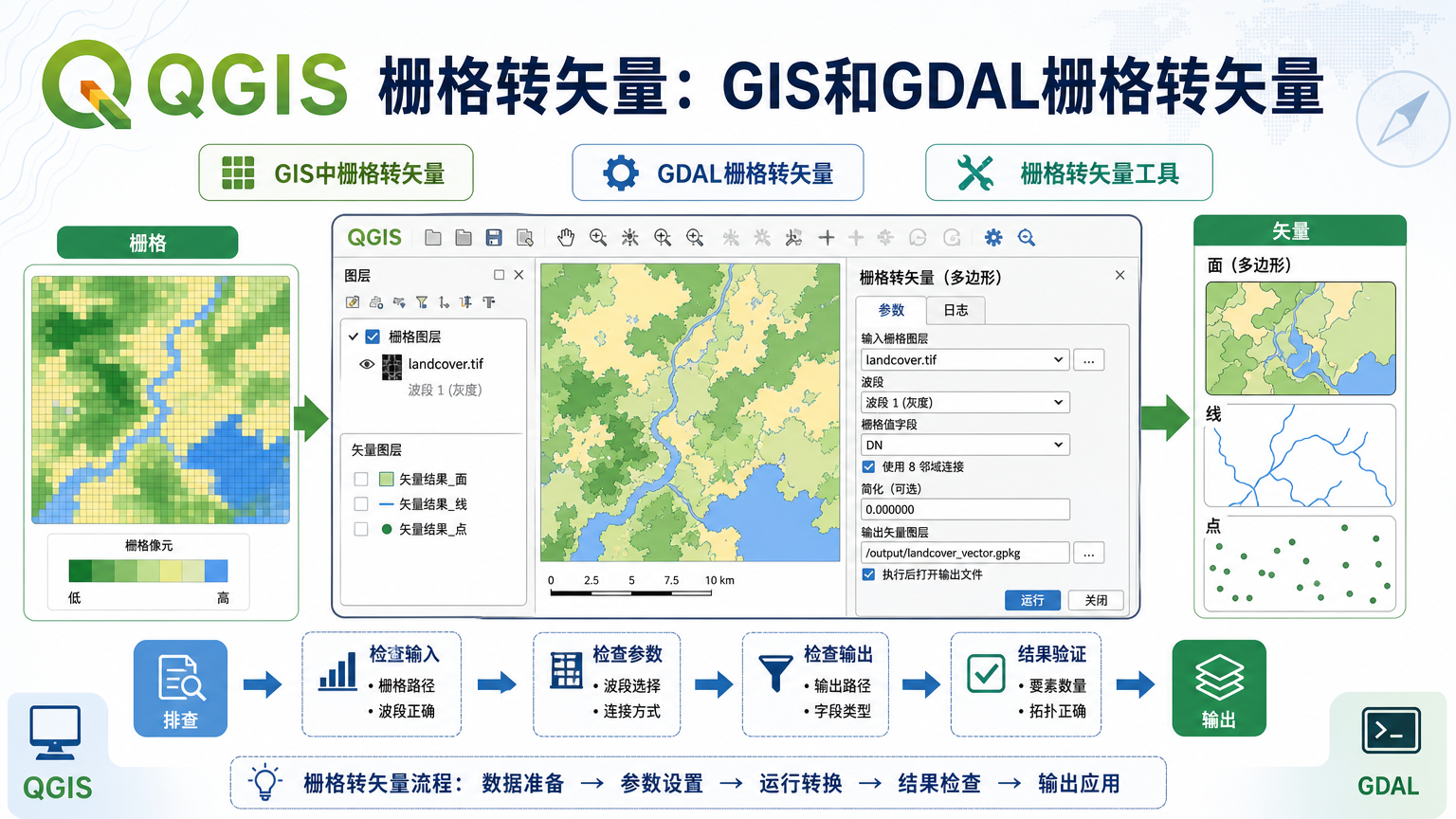Click the 线 river lines preview thumbnail

pyautogui.click(x=1301, y=456)
